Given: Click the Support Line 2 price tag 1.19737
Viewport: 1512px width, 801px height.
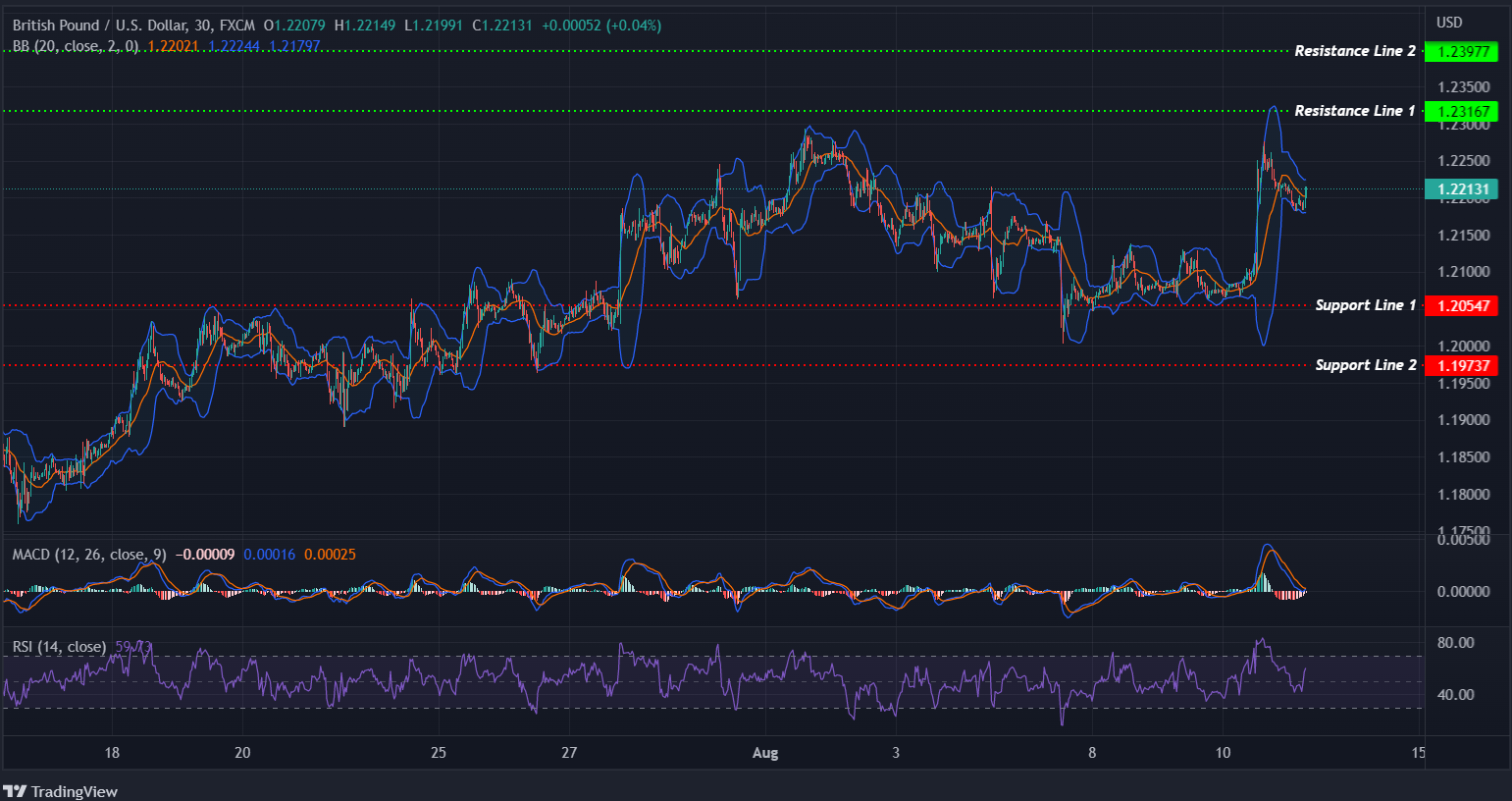Looking at the screenshot, I should (1463, 365).
